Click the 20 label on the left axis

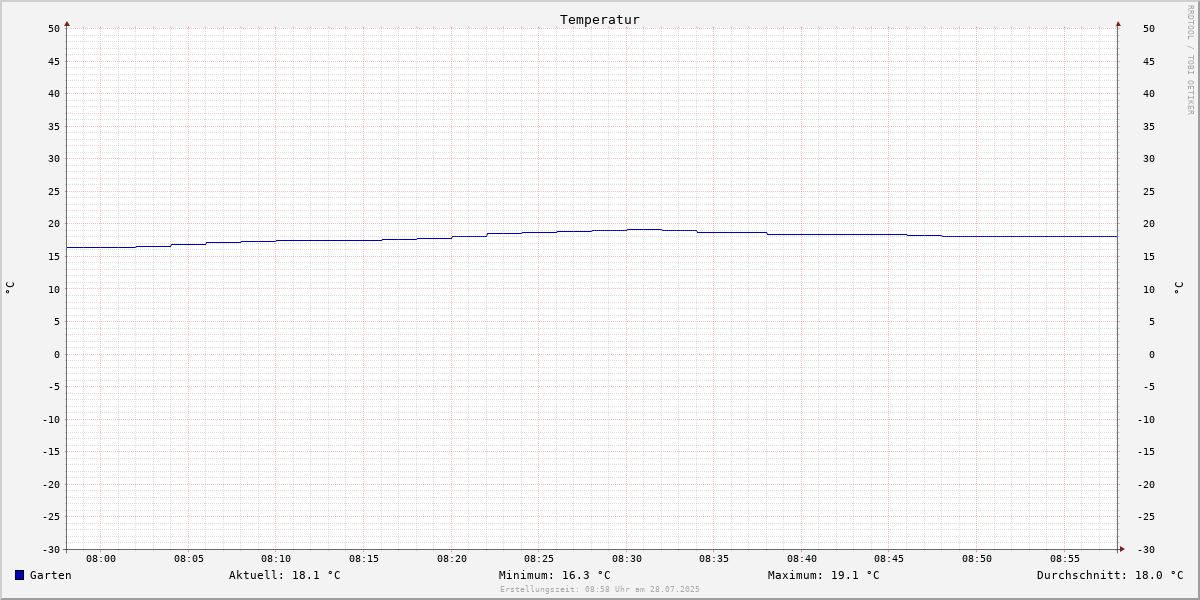coord(54,224)
